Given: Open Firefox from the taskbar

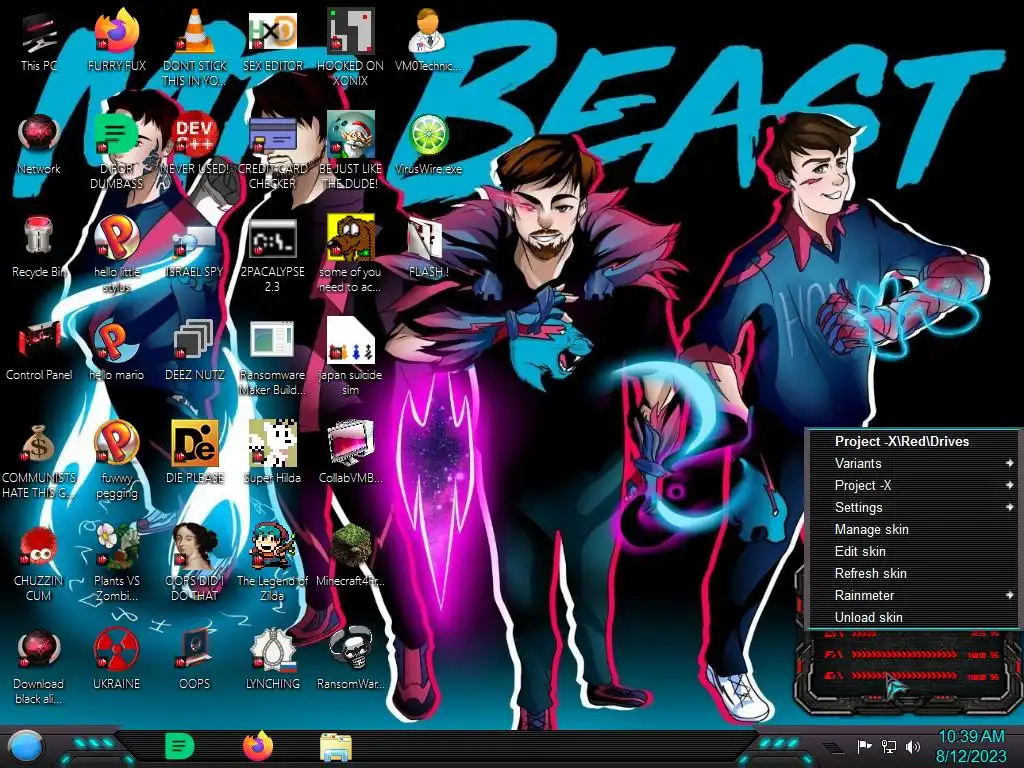Looking at the screenshot, I should click(258, 746).
